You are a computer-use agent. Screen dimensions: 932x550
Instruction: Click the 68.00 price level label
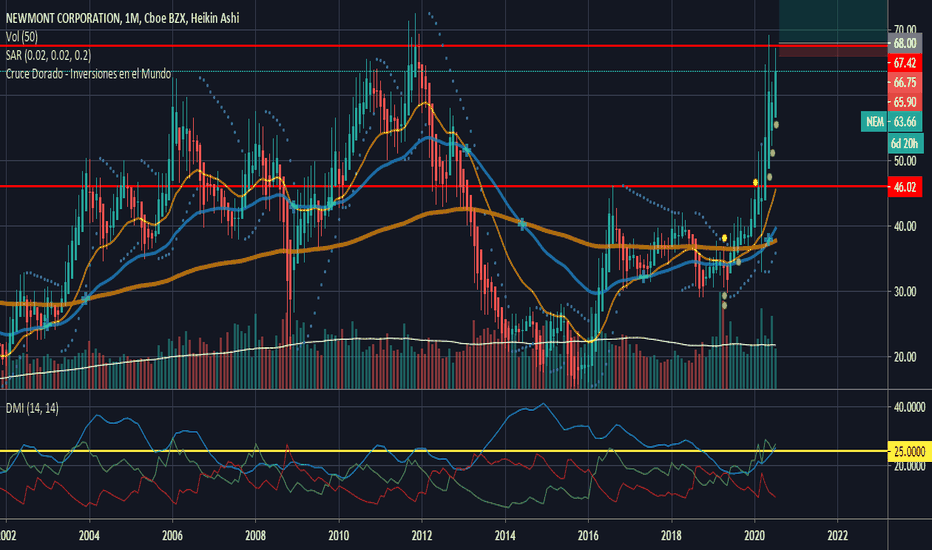tap(905, 43)
